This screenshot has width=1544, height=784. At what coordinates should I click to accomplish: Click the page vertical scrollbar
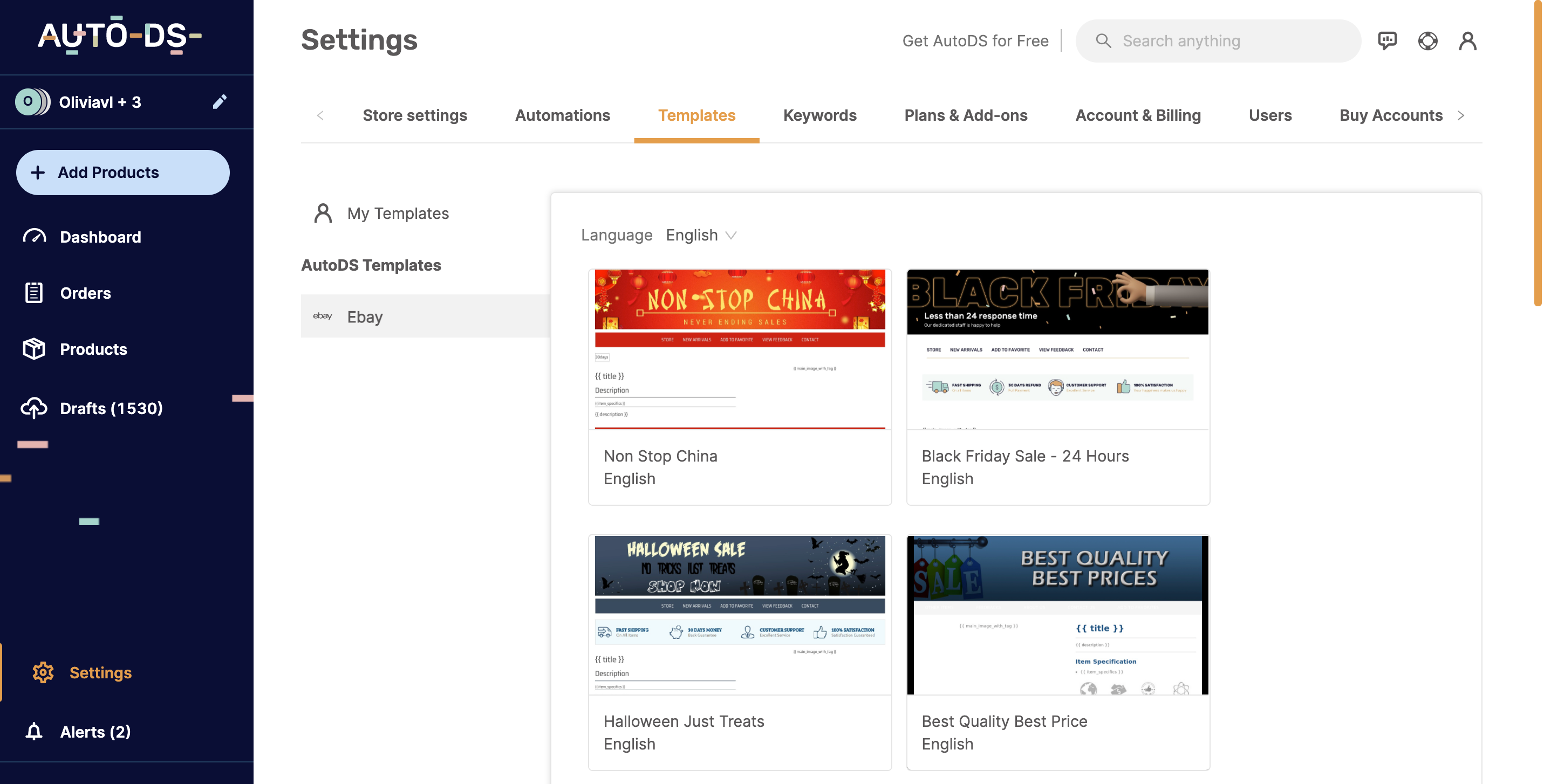pyautogui.click(x=1539, y=153)
